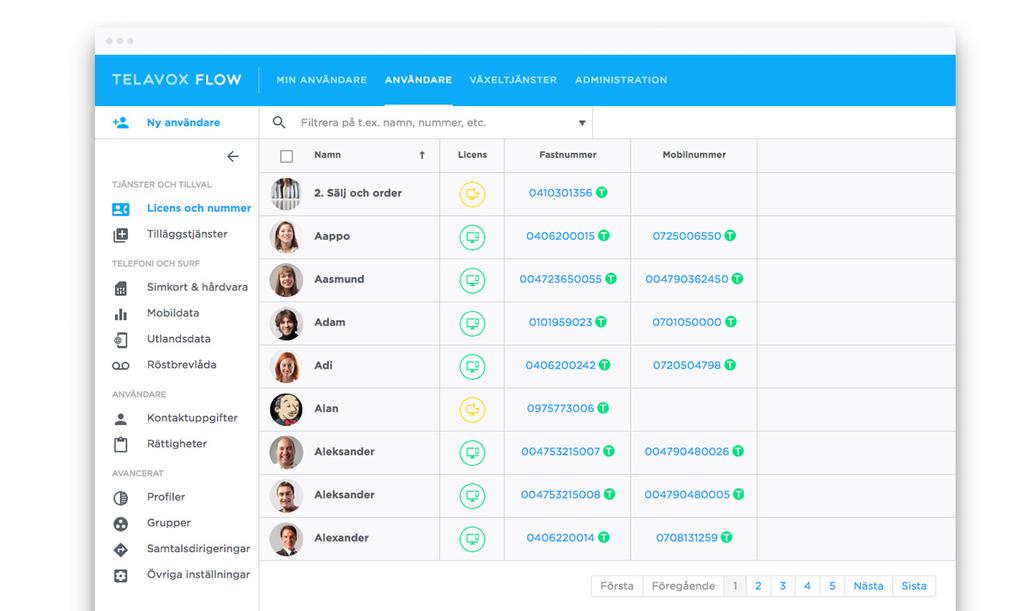Click the mobile number 004790480005
Screen dimensions: 1024x611
[687, 494]
